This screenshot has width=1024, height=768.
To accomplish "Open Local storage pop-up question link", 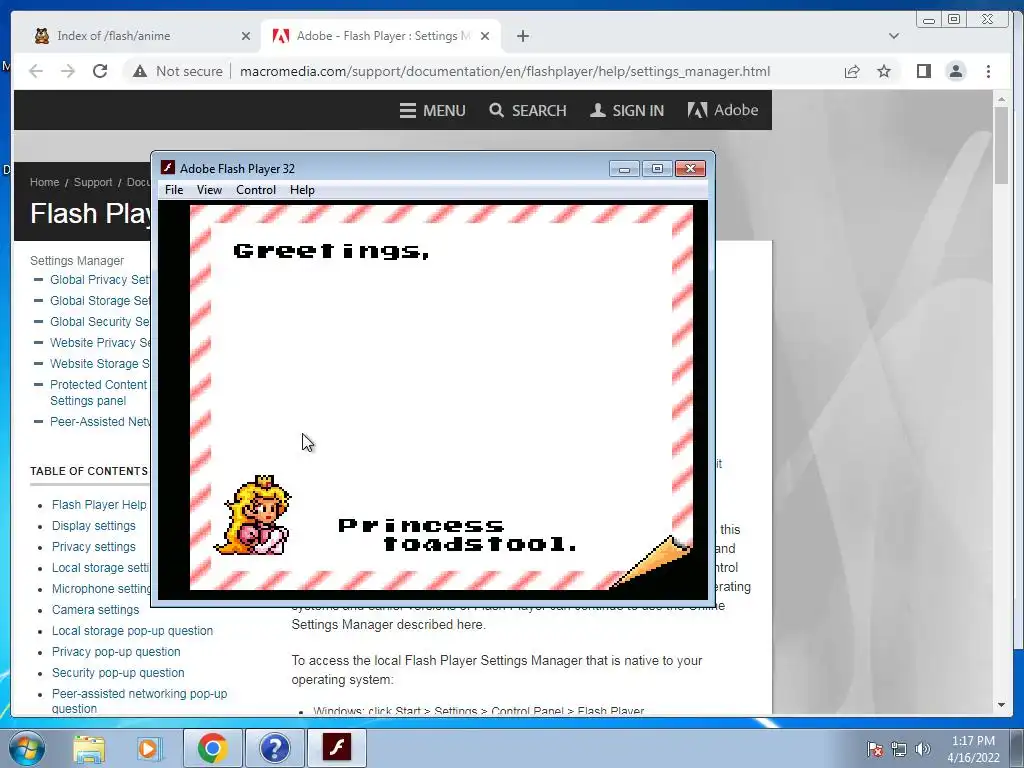I will [133, 630].
